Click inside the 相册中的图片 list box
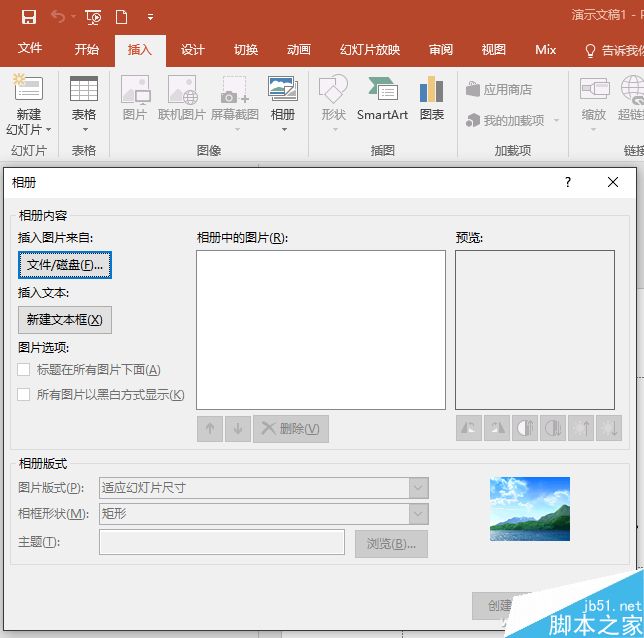This screenshot has height=638, width=644. [x=321, y=330]
